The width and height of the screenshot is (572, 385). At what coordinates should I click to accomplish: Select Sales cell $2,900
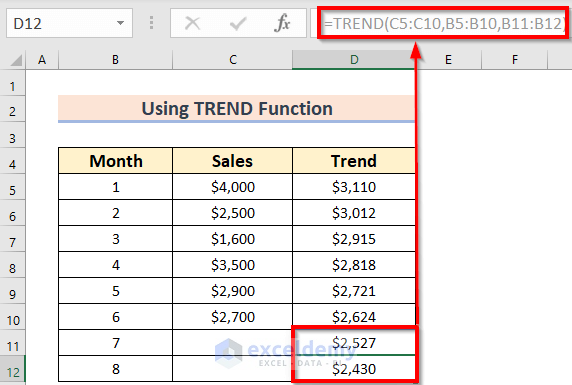[x=232, y=291]
